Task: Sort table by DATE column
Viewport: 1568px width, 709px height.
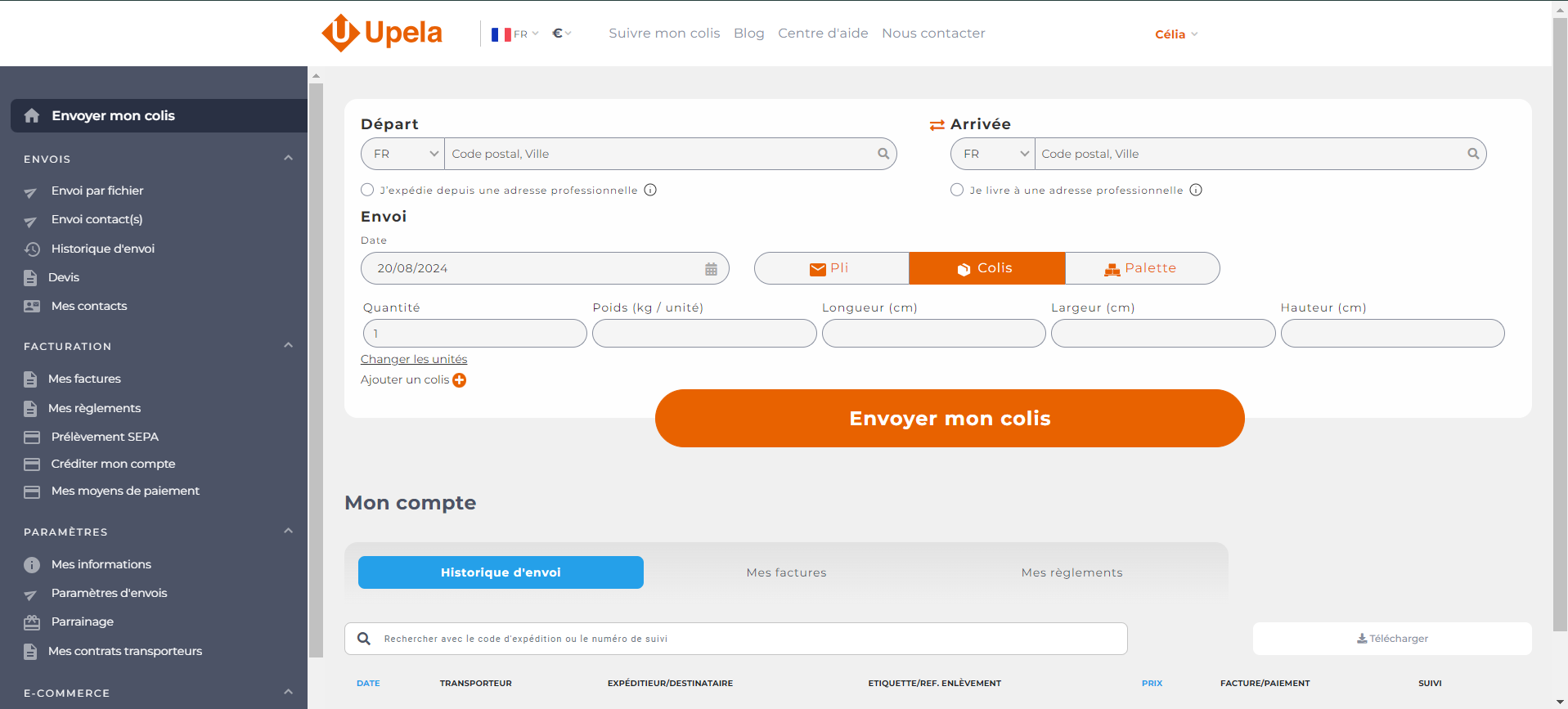Action: click(x=368, y=684)
